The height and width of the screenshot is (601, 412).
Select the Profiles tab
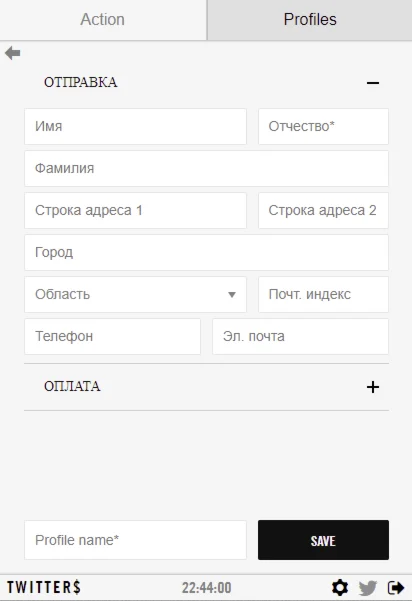pos(310,20)
